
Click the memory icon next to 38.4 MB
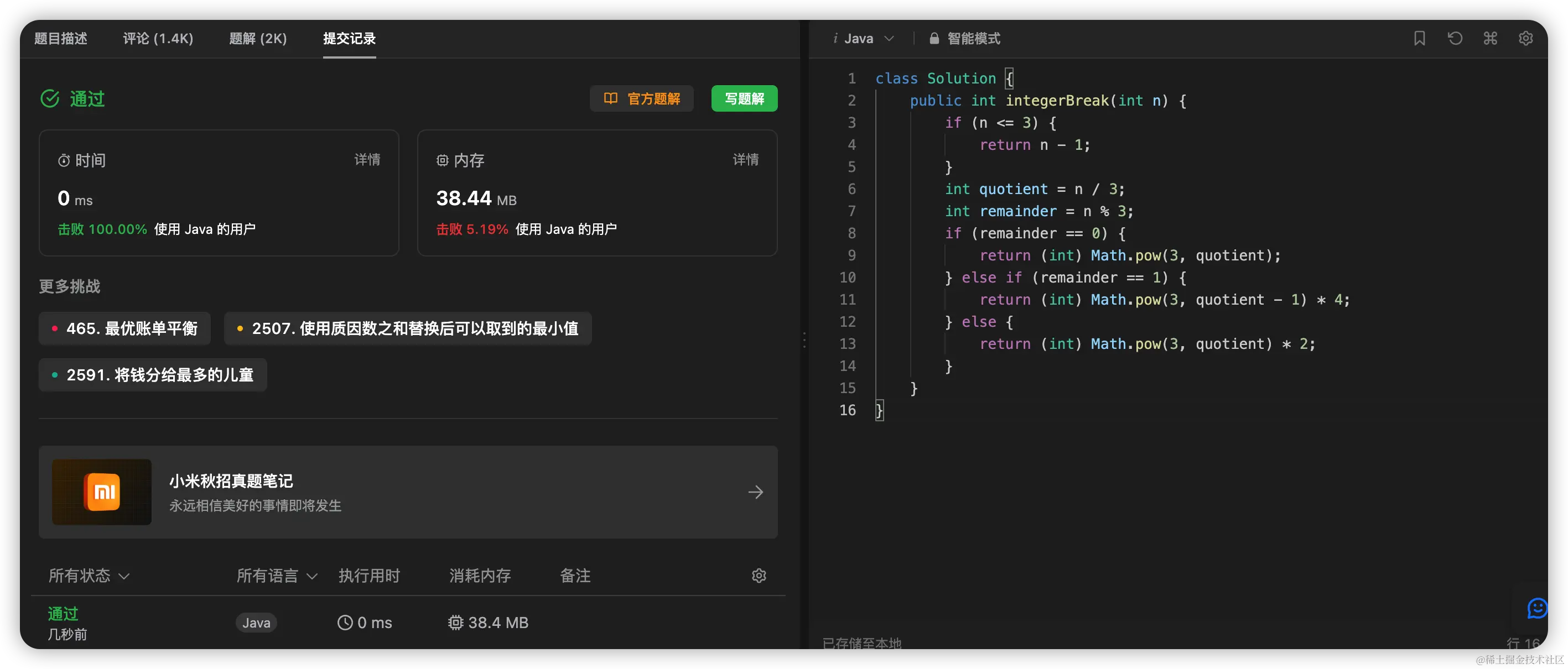click(x=455, y=622)
